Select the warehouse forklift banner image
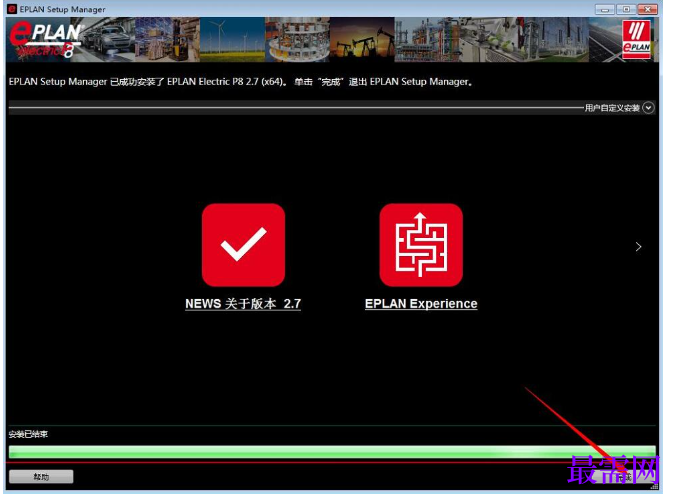The height and width of the screenshot is (501, 679). pyautogui.click(x=168, y=39)
